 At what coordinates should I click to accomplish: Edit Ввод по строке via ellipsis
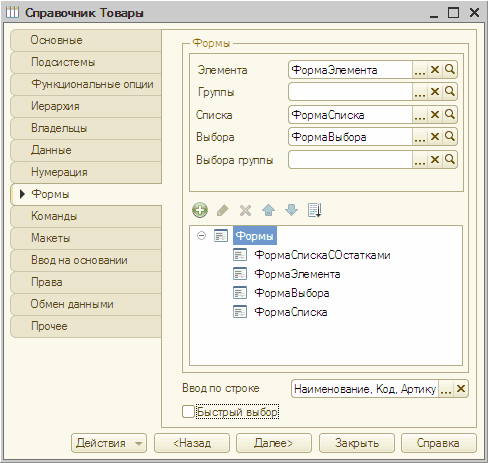coord(446,389)
